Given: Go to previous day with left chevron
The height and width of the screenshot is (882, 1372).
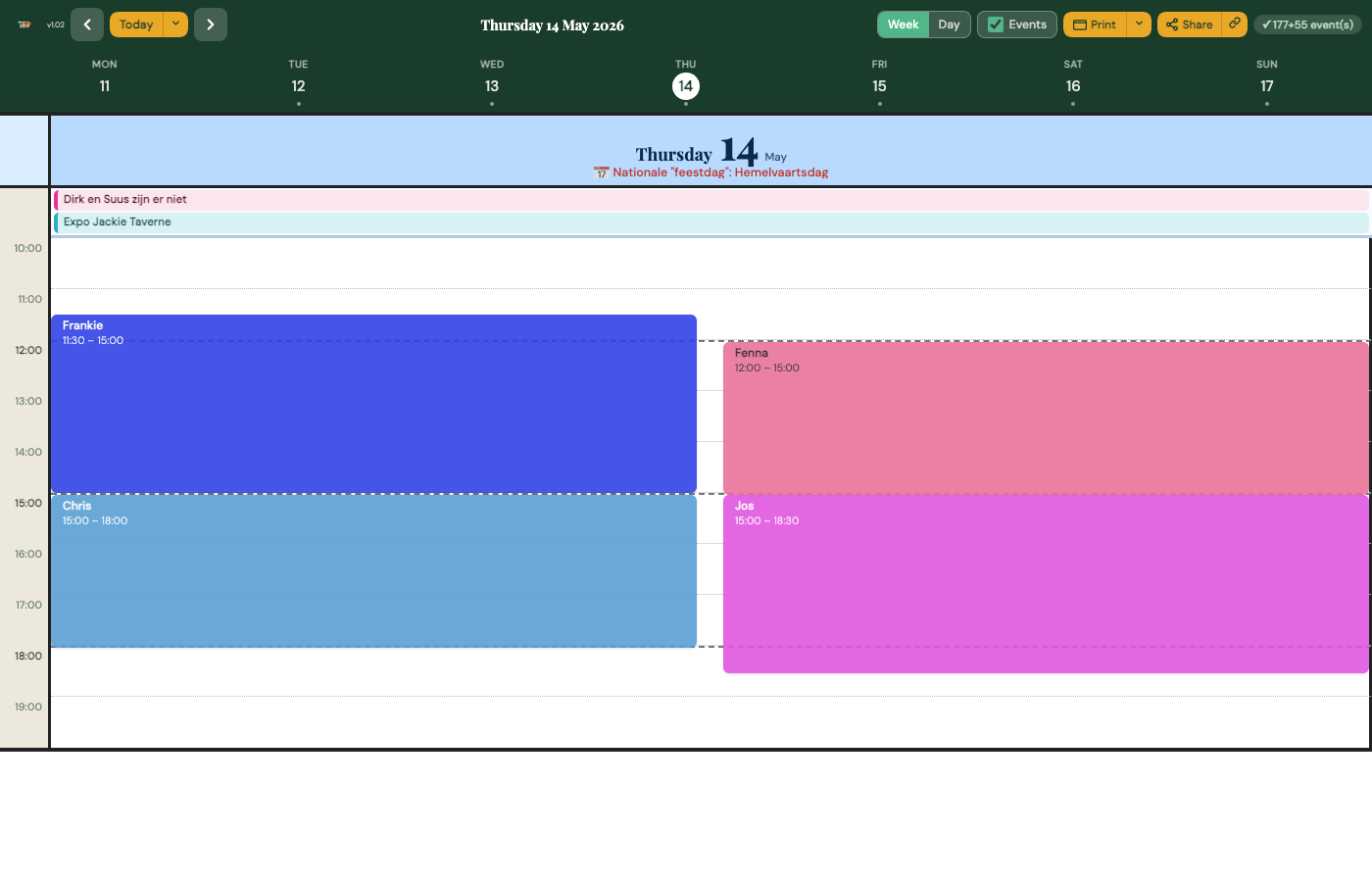Looking at the screenshot, I should click(x=87, y=24).
